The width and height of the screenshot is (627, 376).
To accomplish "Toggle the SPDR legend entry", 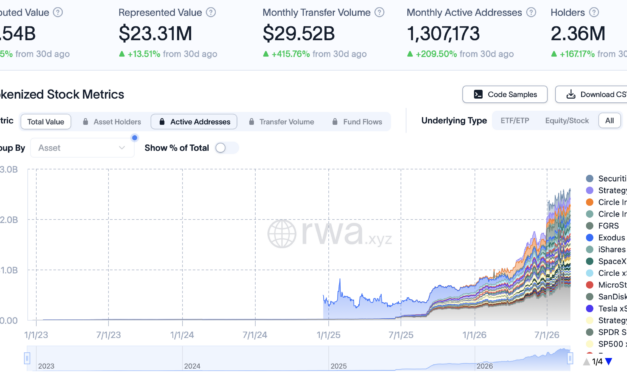I will click(x=606, y=332).
